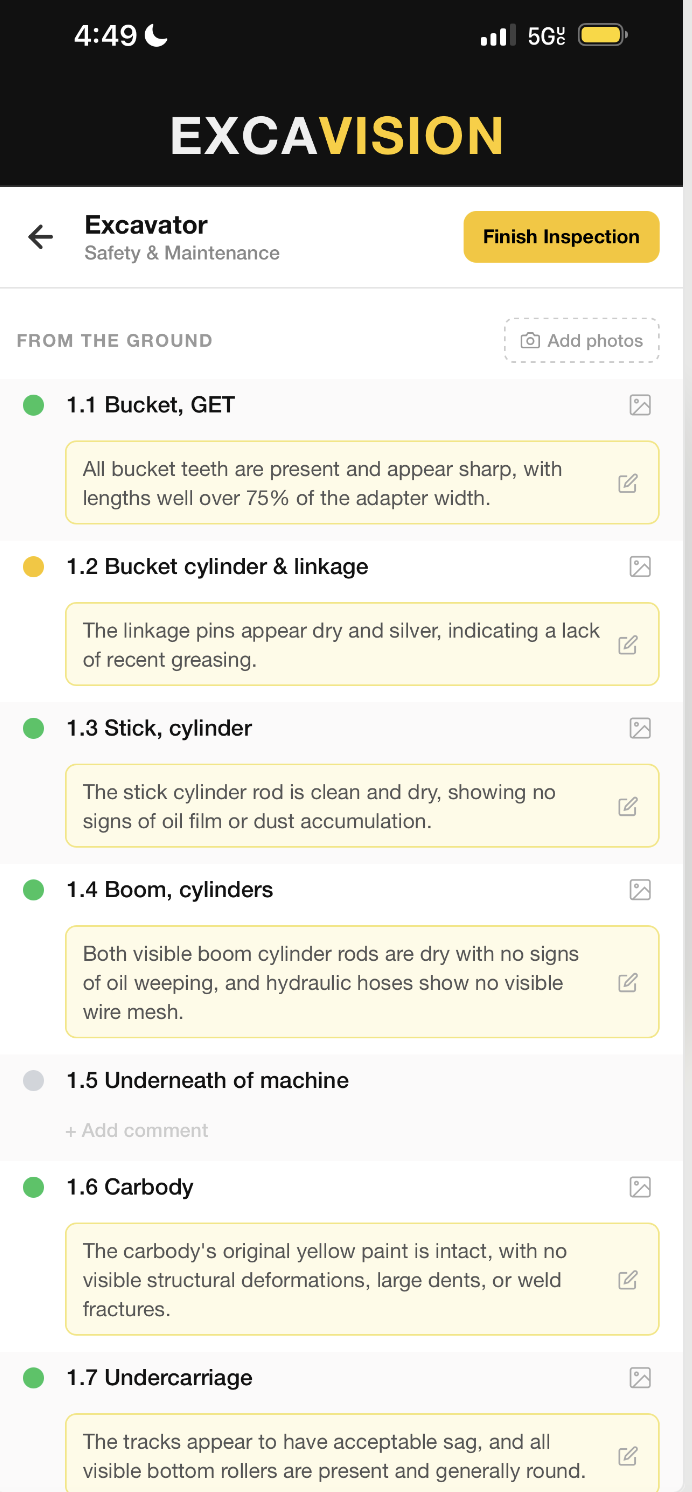Edit the stick cylinder rod comment

(x=628, y=807)
